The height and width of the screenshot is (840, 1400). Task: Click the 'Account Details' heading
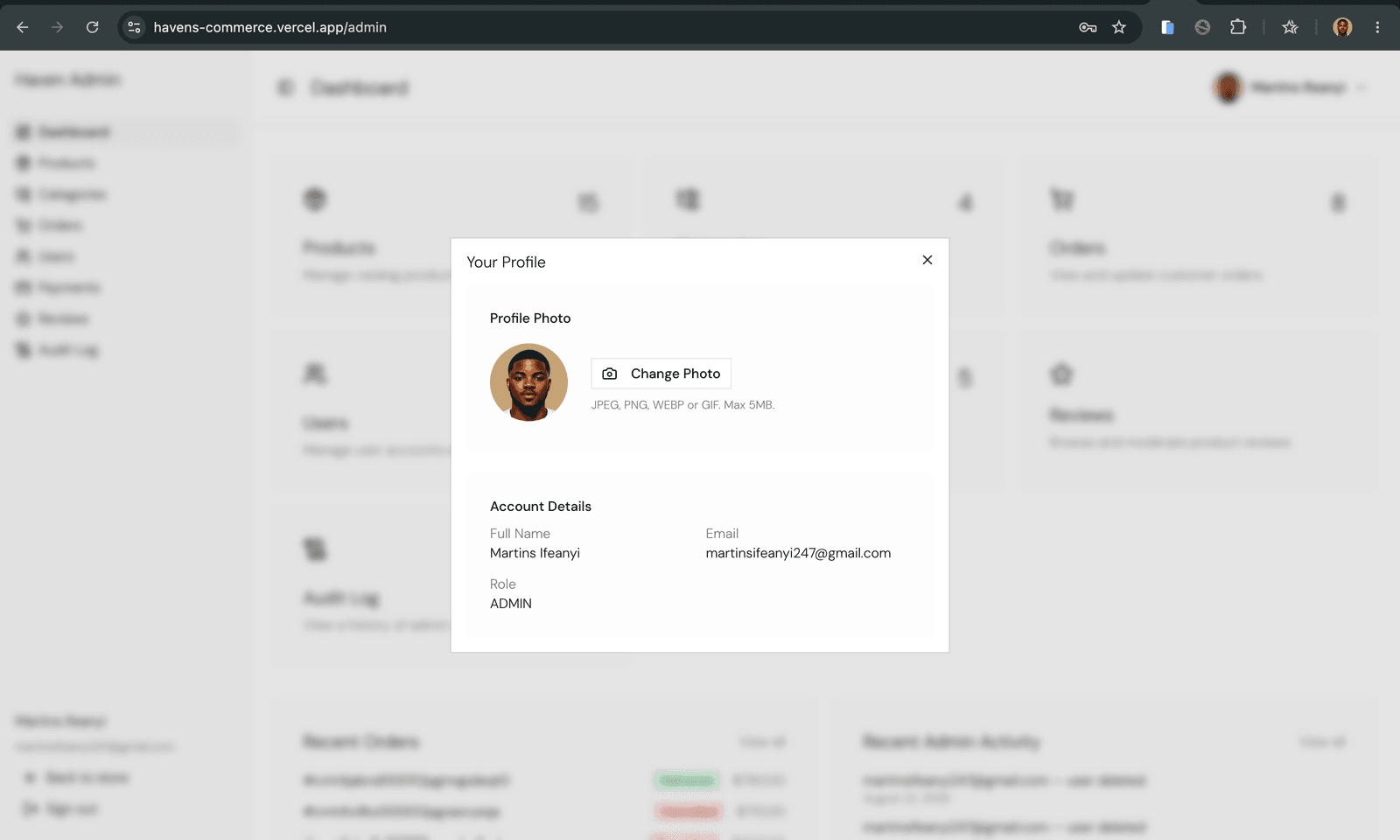tap(541, 507)
